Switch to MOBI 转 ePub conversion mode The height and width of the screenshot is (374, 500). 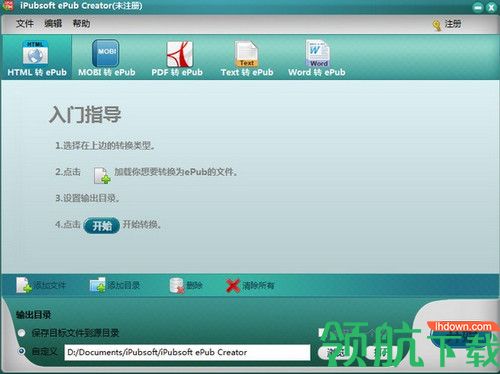click(x=106, y=57)
